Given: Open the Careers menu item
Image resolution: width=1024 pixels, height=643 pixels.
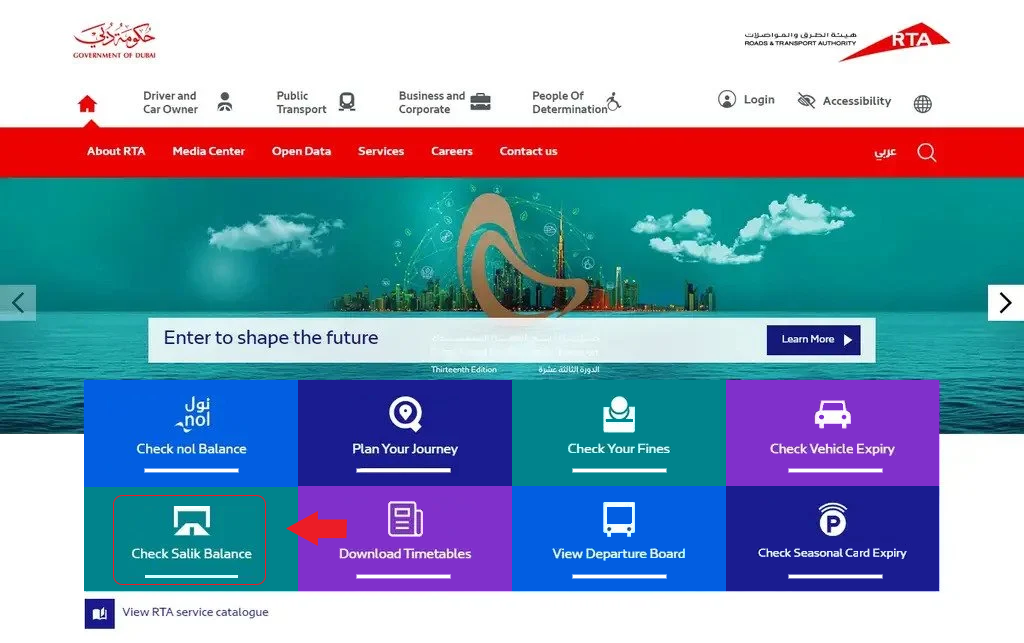Looking at the screenshot, I should pos(451,151).
